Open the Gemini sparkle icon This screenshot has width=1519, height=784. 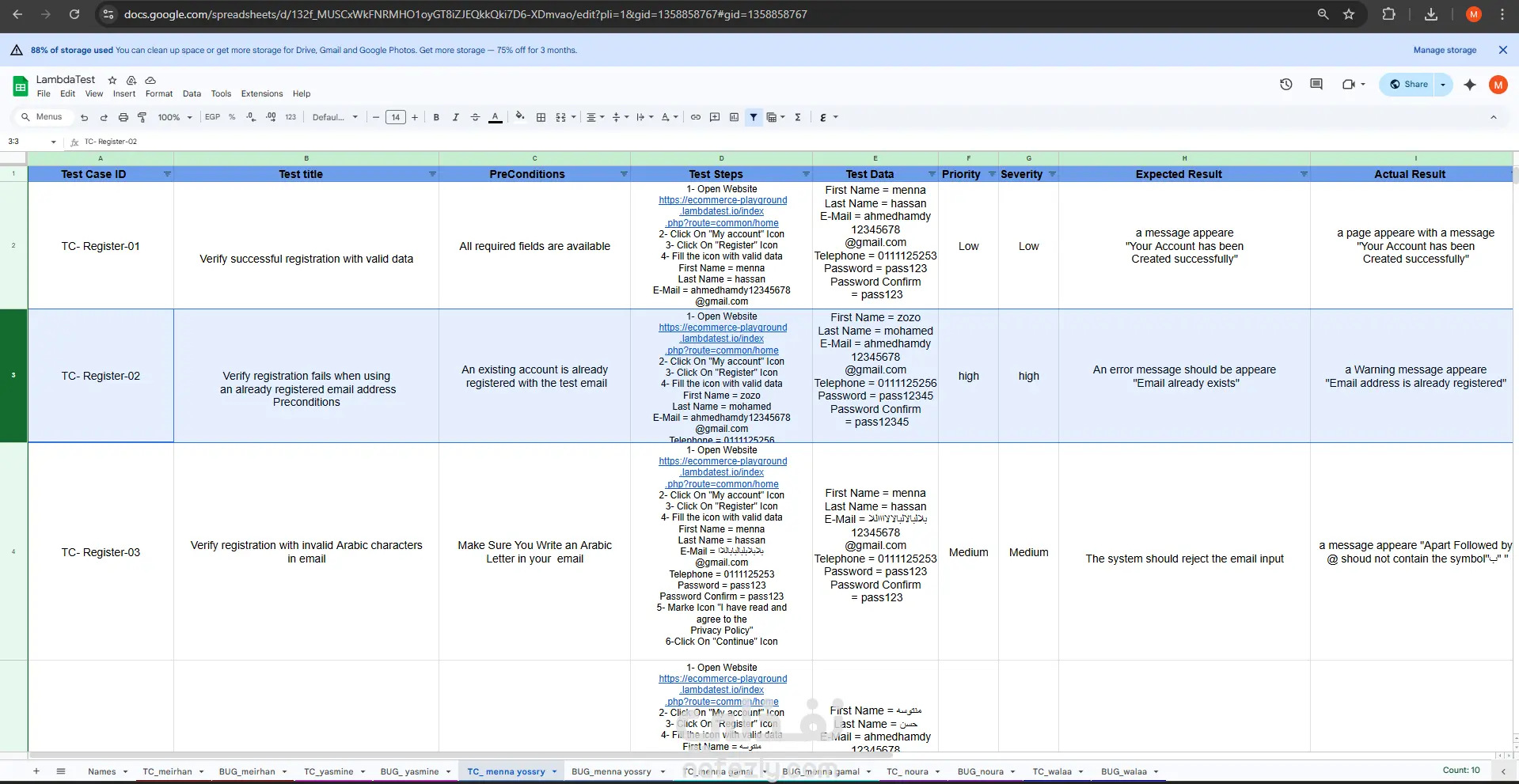coord(1470,85)
